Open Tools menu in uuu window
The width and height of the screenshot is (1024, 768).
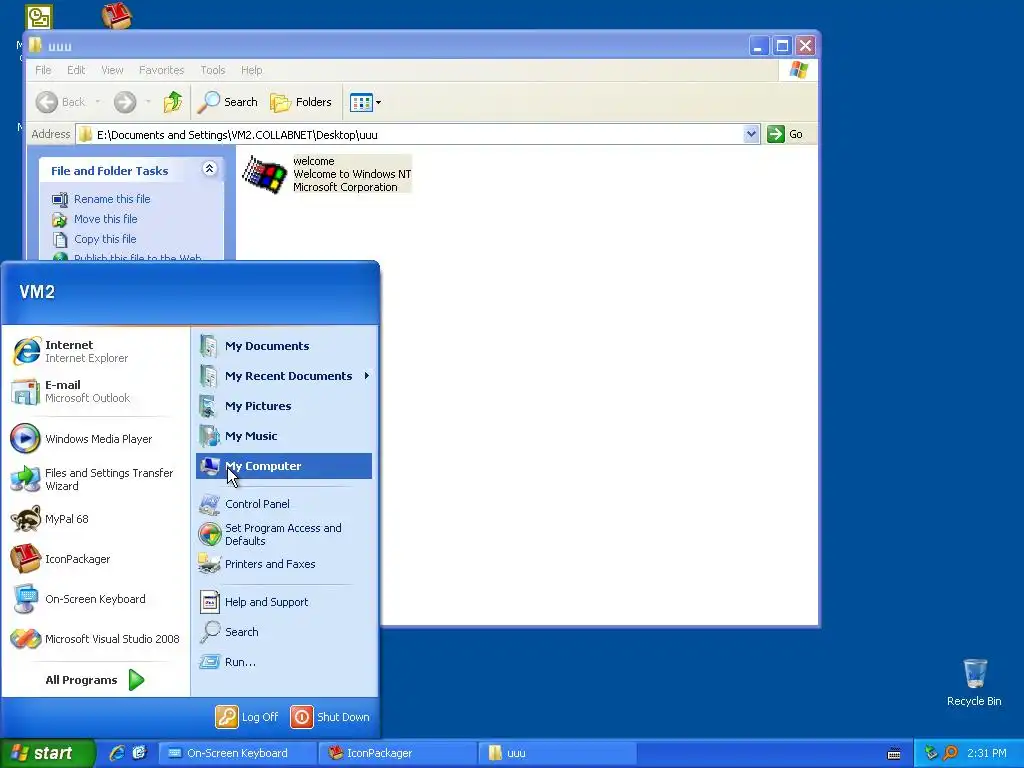[x=212, y=70]
